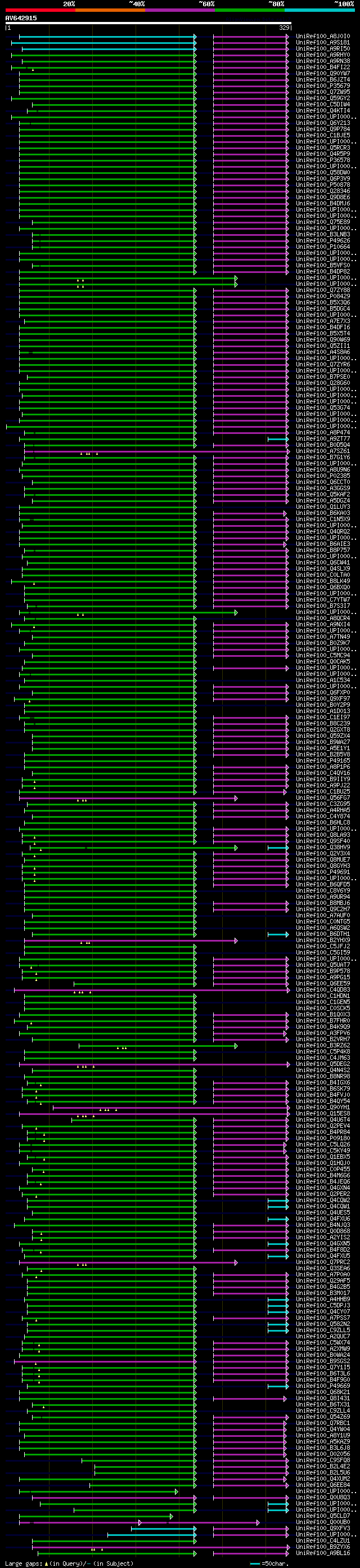Open UniRef100_P08429 from the list
The image size is (360, 1568).
(x=323, y=297)
